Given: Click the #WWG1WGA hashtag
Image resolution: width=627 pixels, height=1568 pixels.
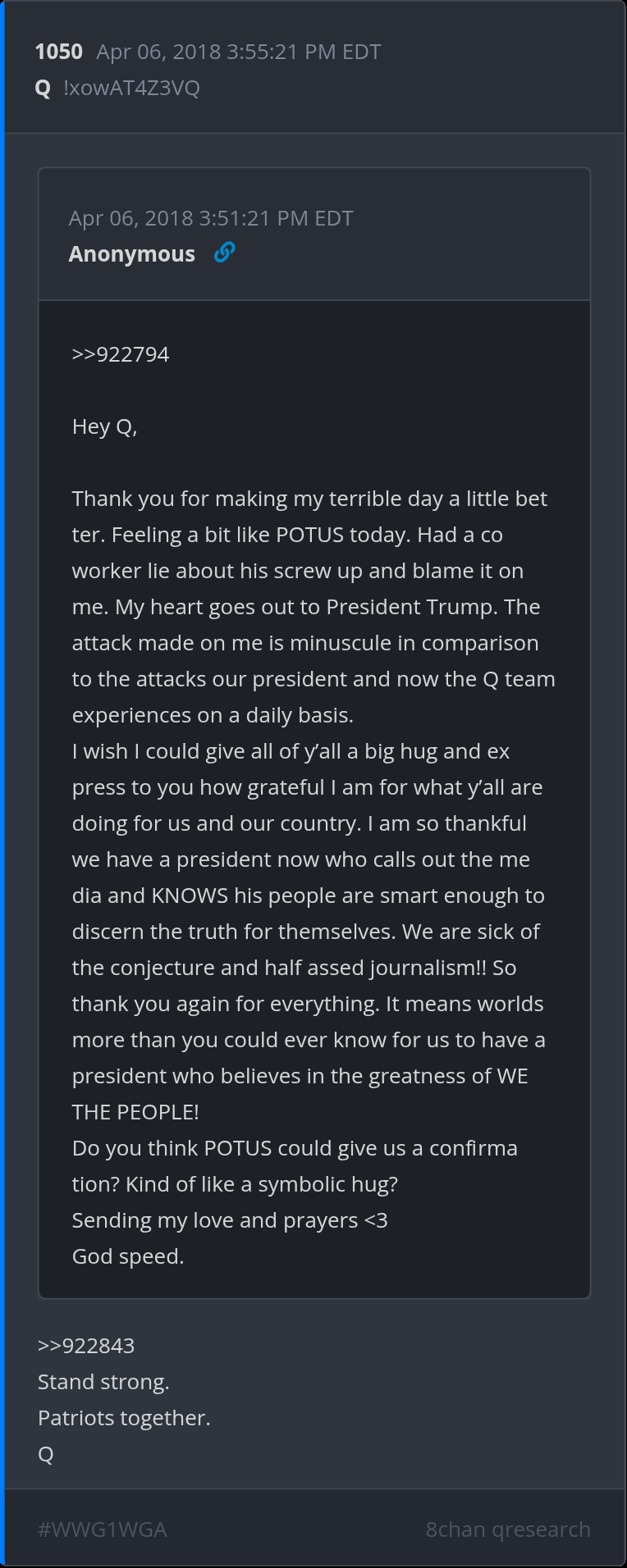Looking at the screenshot, I should pos(103,1529).
